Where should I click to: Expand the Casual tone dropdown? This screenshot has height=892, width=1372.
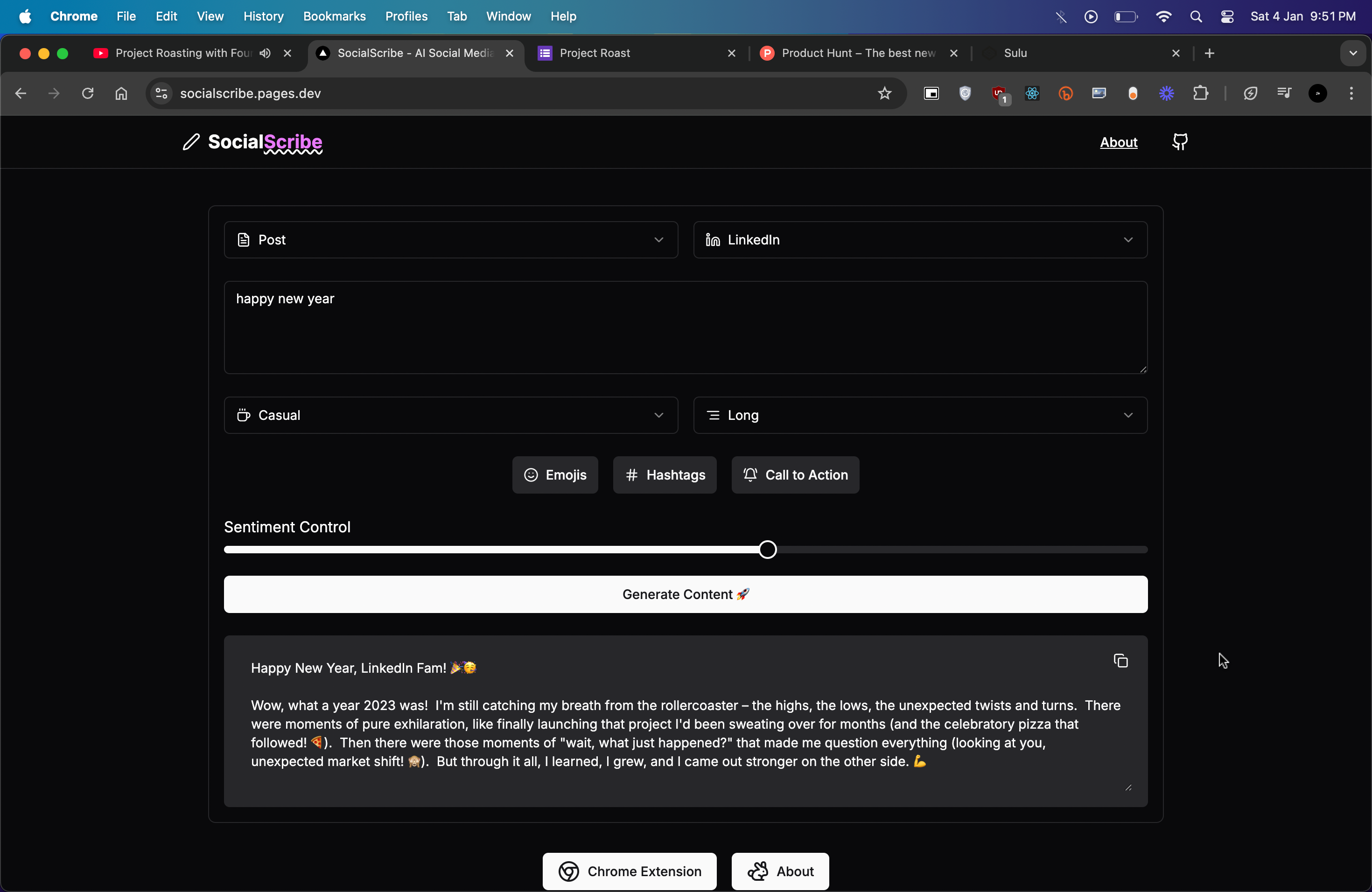(x=451, y=415)
